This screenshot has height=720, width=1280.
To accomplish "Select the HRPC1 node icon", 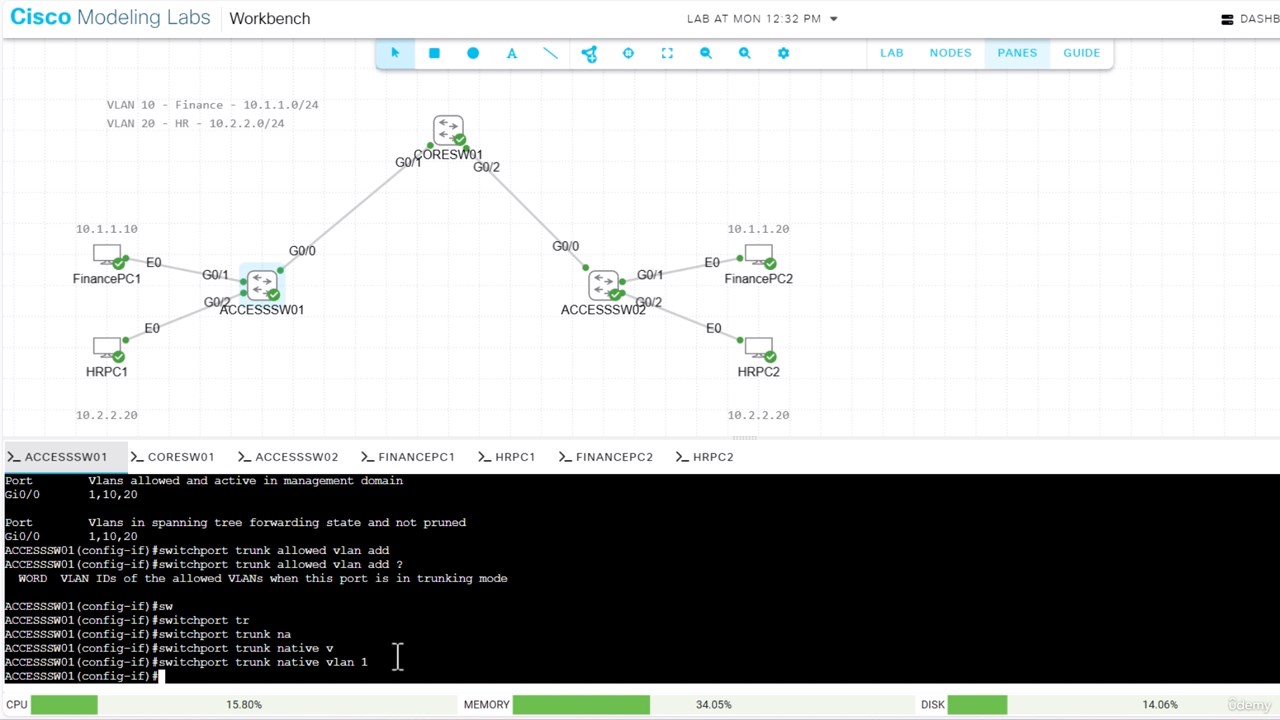I will click(x=108, y=349).
